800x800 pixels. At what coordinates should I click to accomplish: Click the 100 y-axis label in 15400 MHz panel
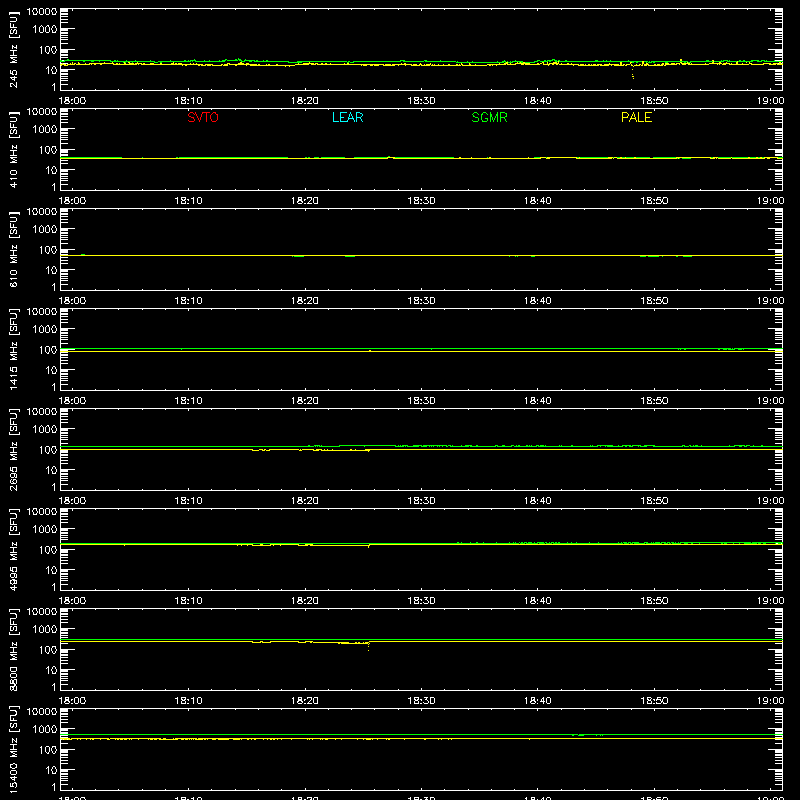click(x=48, y=750)
